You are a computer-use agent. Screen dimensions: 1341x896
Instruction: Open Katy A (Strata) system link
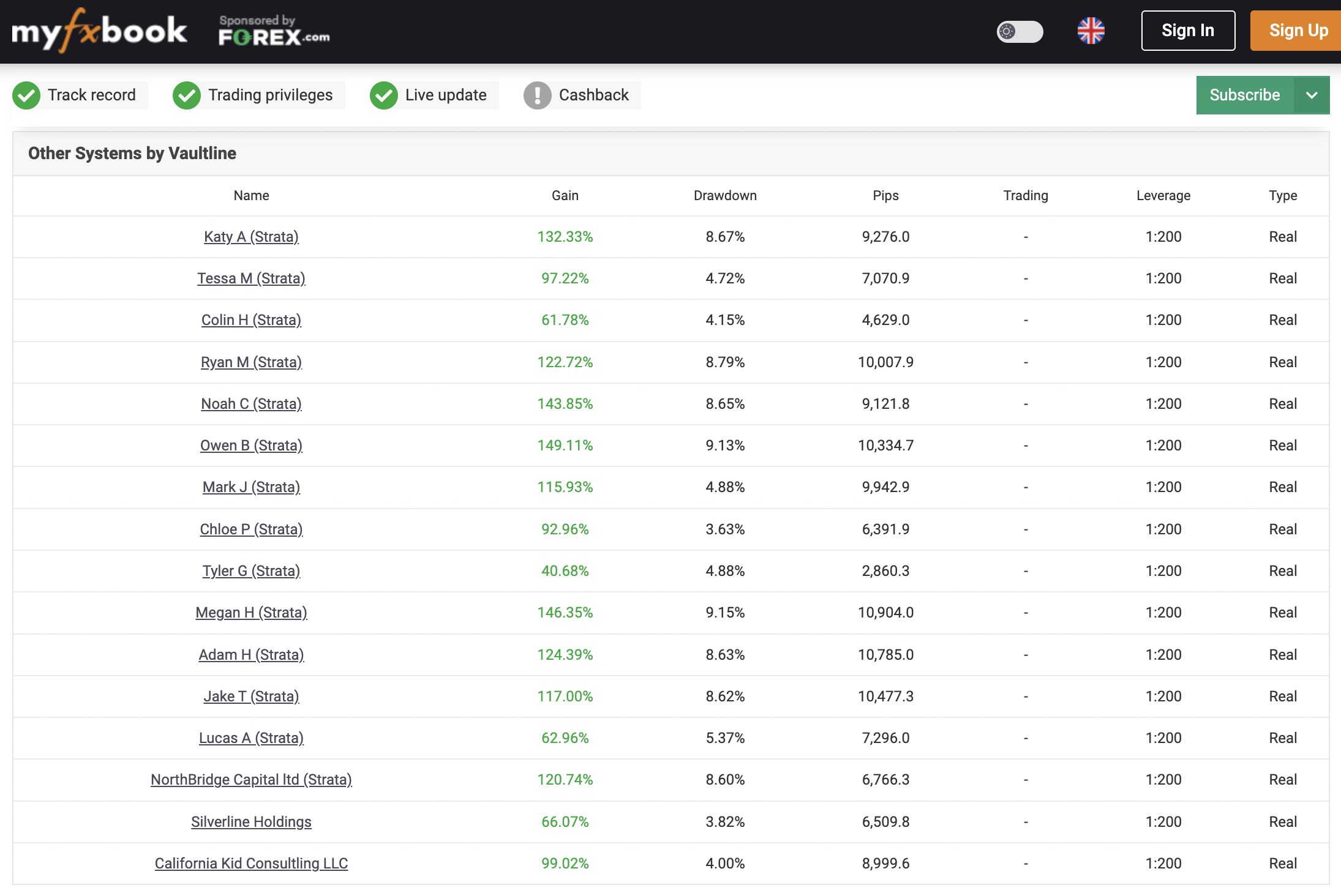(x=251, y=237)
